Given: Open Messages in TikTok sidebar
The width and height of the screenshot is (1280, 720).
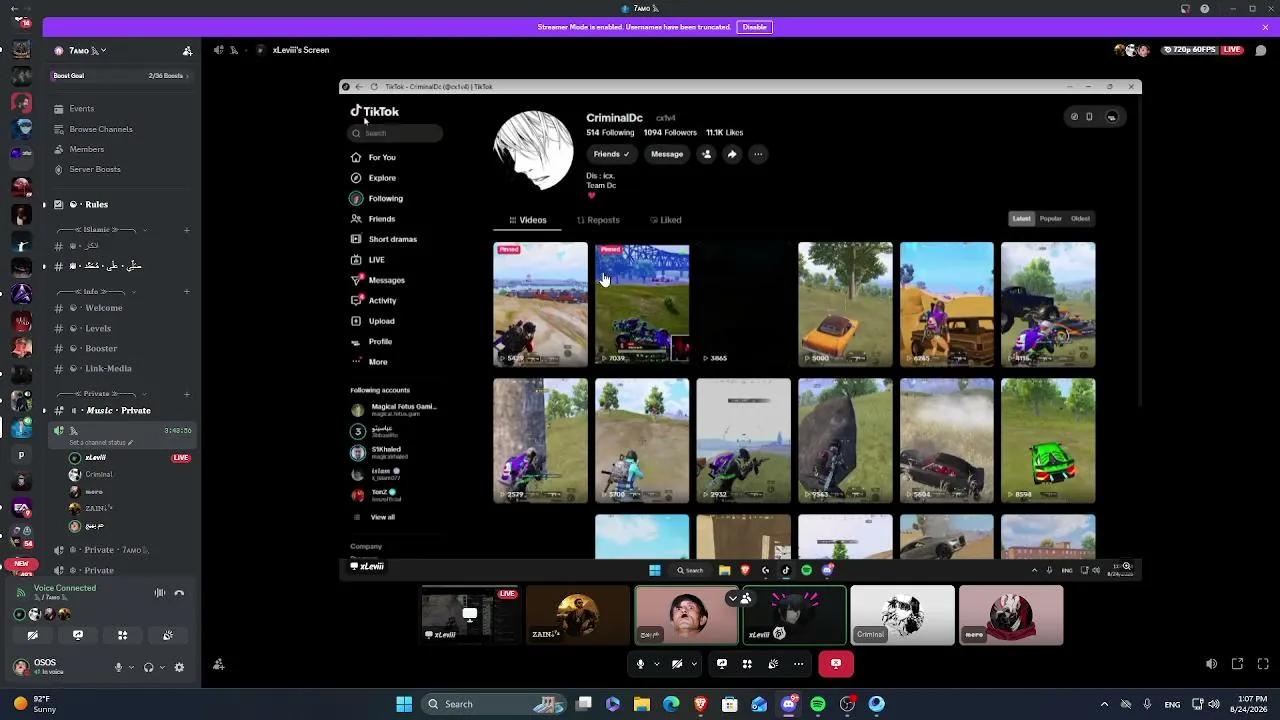Looking at the screenshot, I should pos(378,280).
